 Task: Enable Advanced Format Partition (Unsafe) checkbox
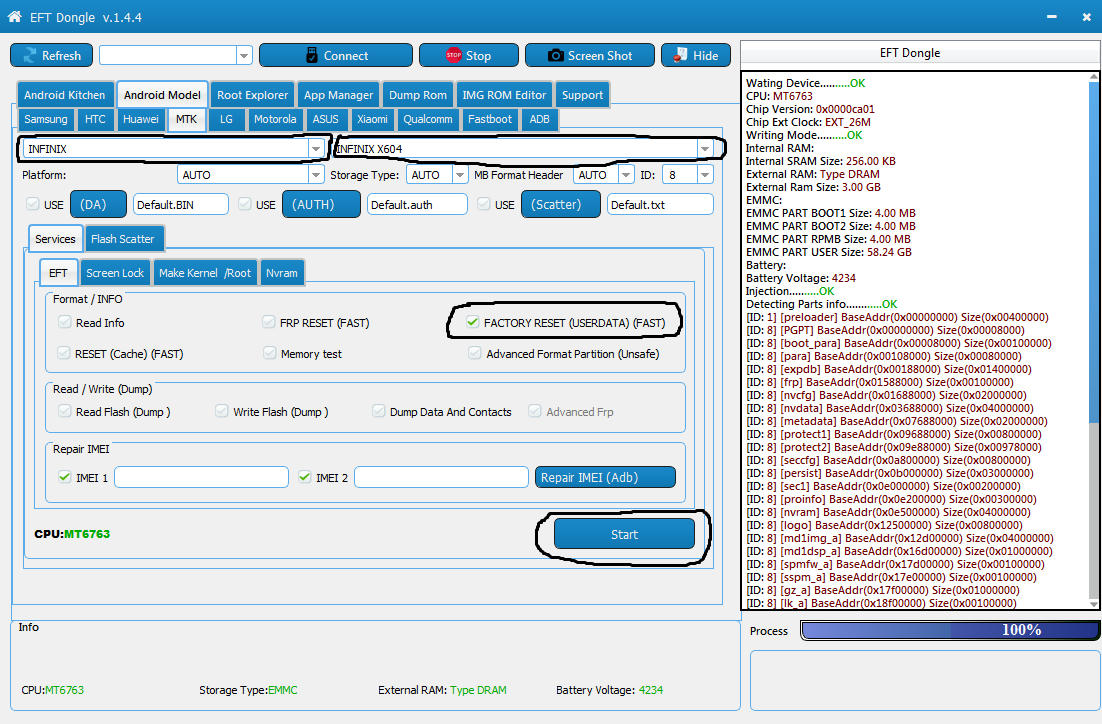click(475, 353)
